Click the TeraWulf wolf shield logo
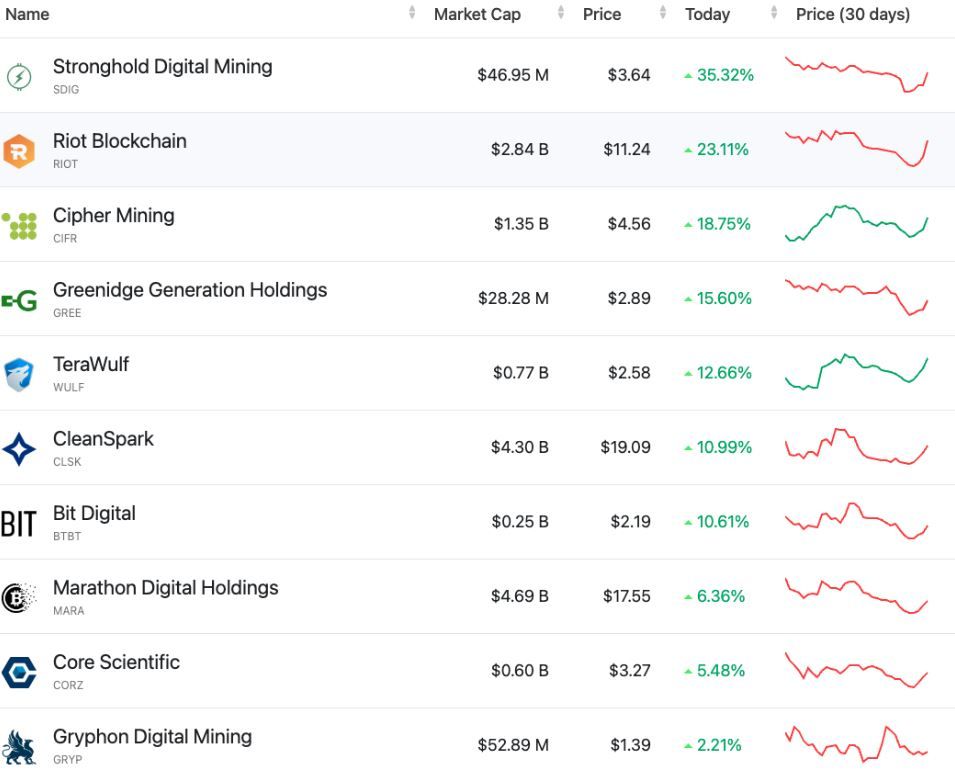 click(18, 374)
